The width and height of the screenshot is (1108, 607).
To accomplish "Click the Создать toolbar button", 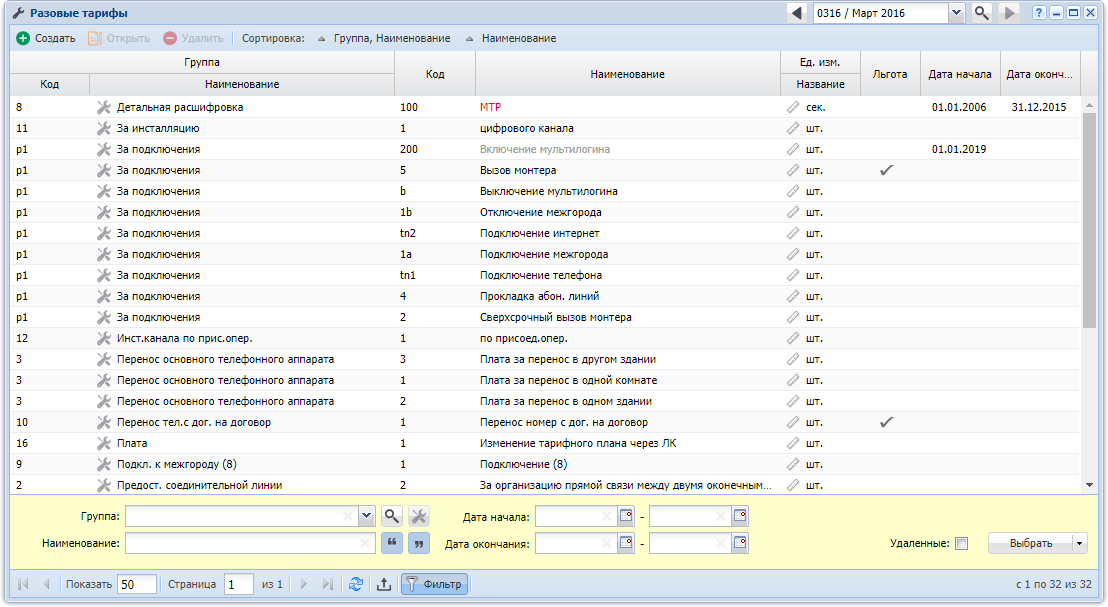I will tap(46, 38).
